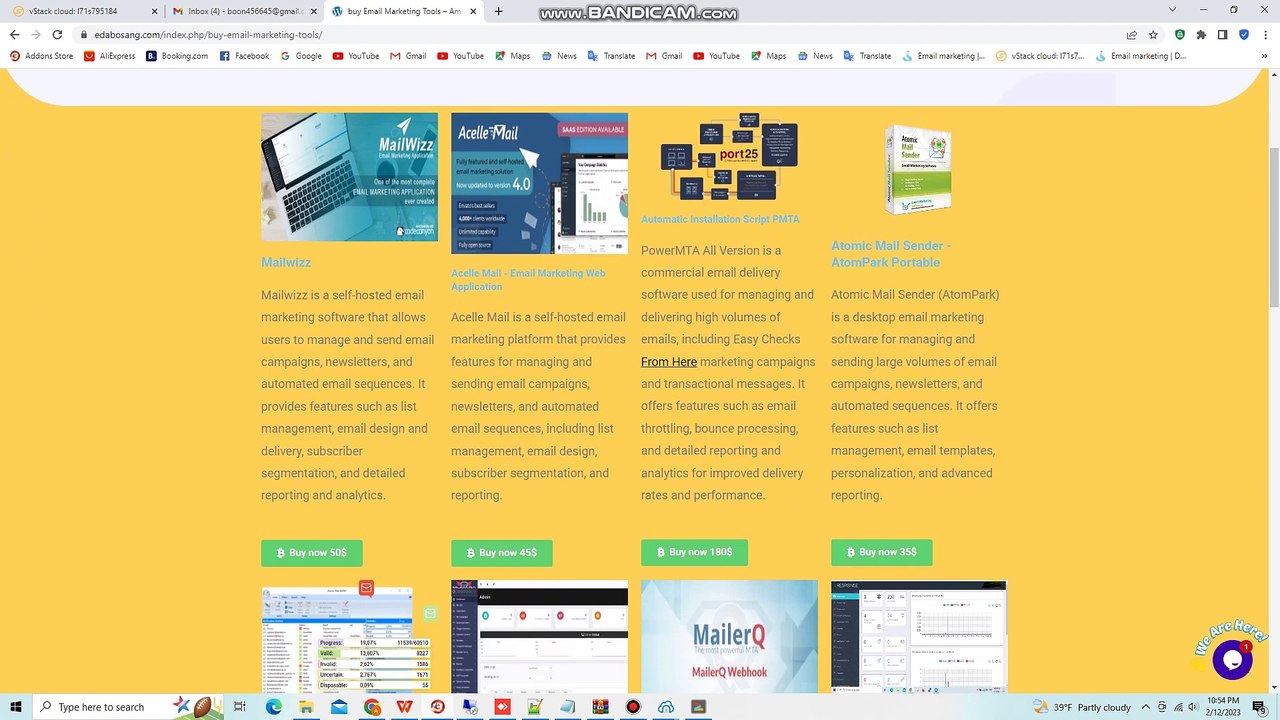Follow the From Here link
Image resolution: width=1280 pixels, height=720 pixels.
tap(668, 362)
